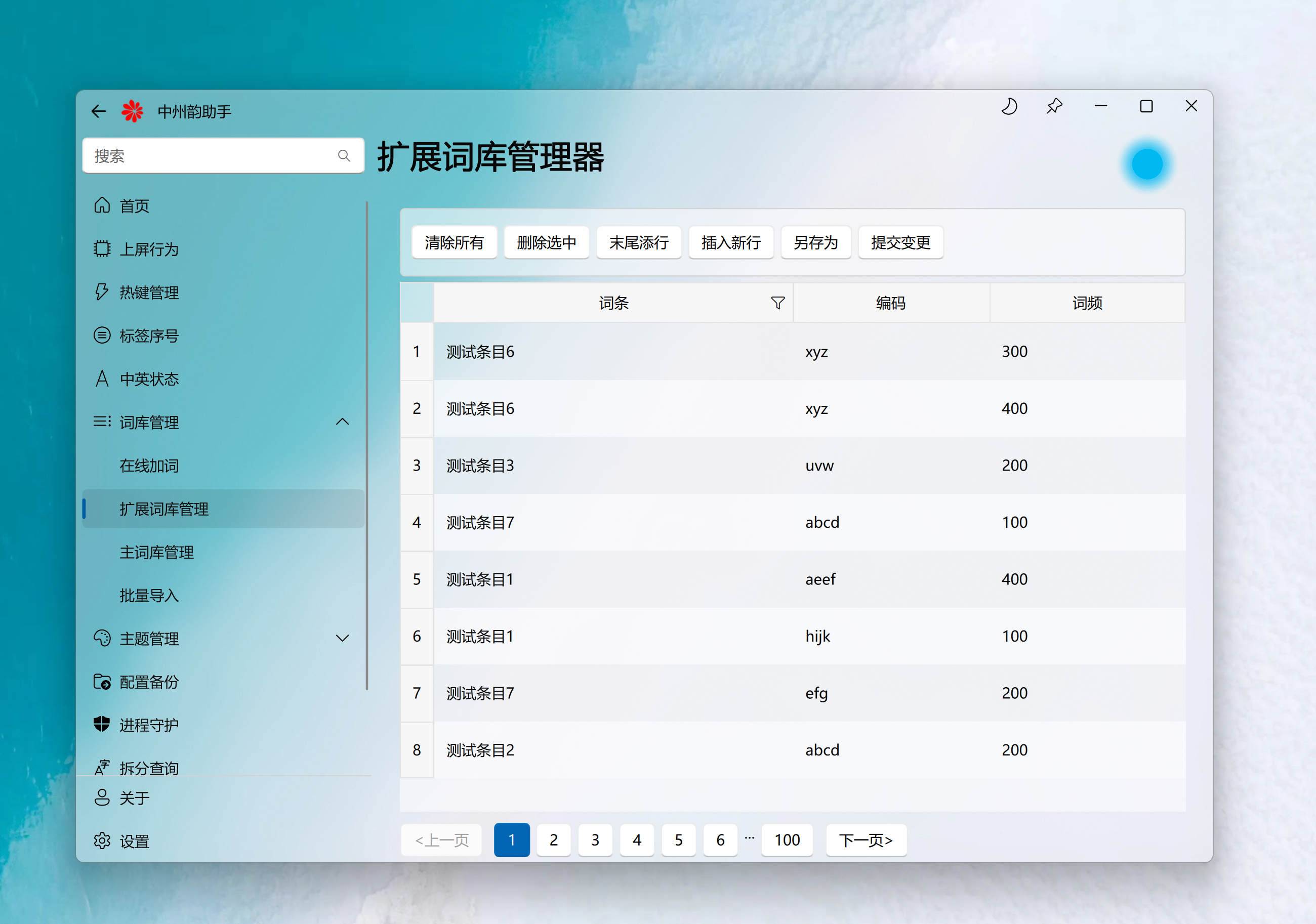
Task: Click the glowing blue circle indicator
Action: click(x=1146, y=164)
